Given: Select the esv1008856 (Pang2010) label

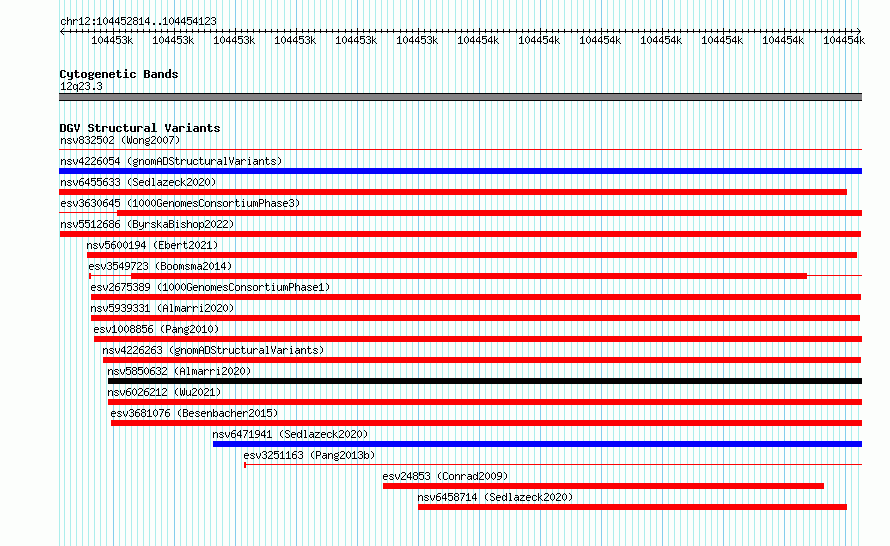Looking at the screenshot, I should coord(156,329).
